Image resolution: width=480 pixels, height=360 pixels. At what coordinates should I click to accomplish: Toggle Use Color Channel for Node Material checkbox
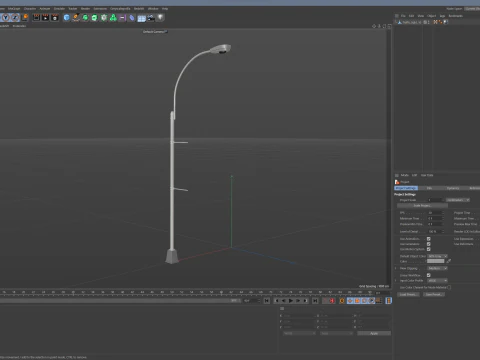tap(449, 287)
